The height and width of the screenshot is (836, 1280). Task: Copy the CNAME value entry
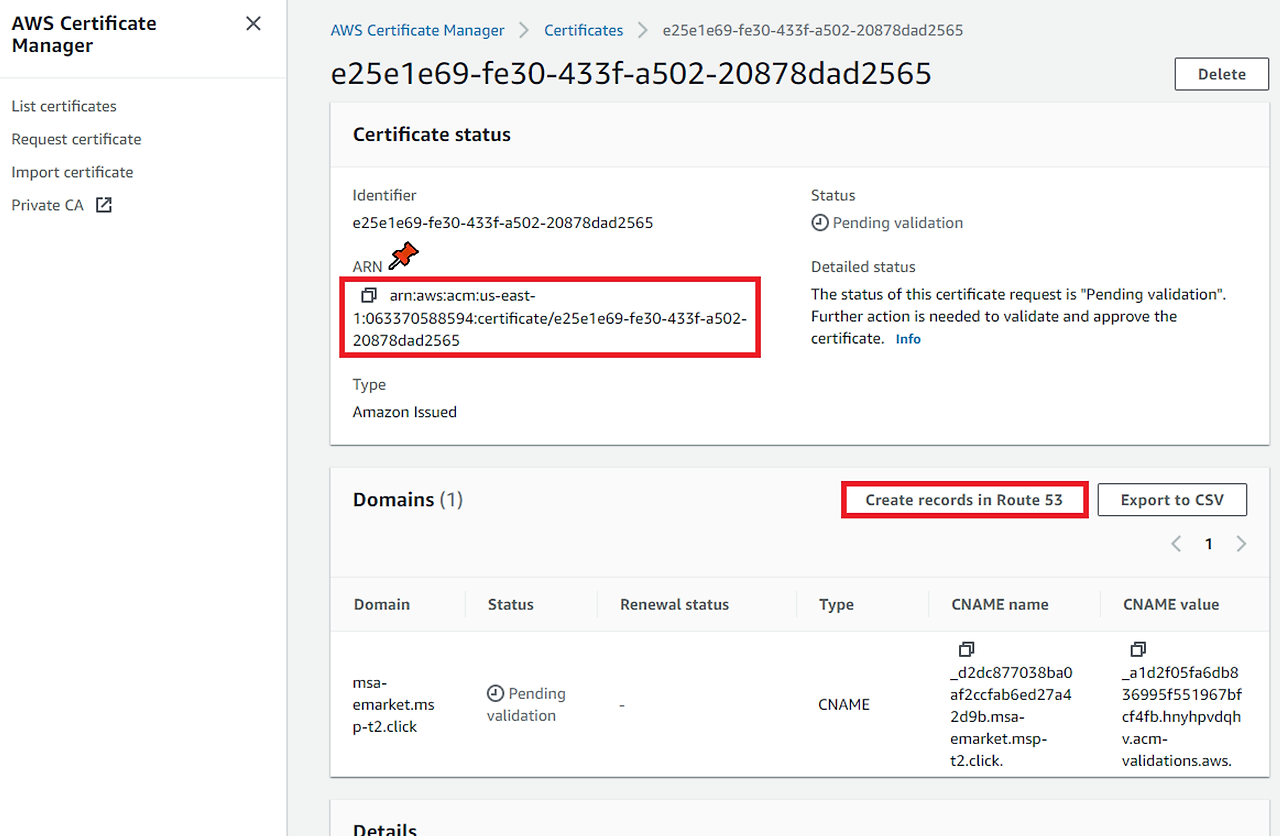pos(1138,649)
